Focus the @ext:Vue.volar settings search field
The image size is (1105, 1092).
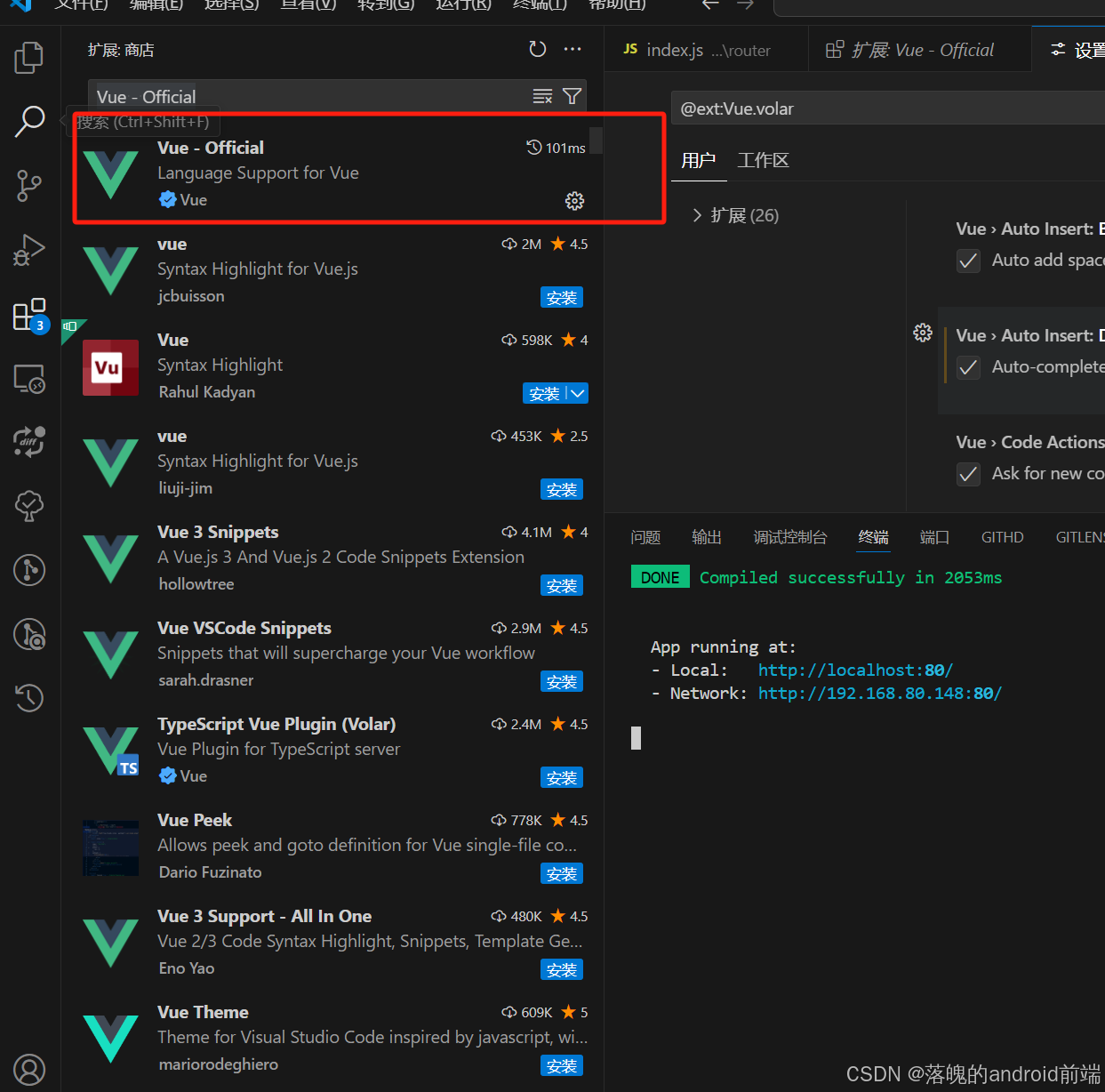click(x=888, y=108)
